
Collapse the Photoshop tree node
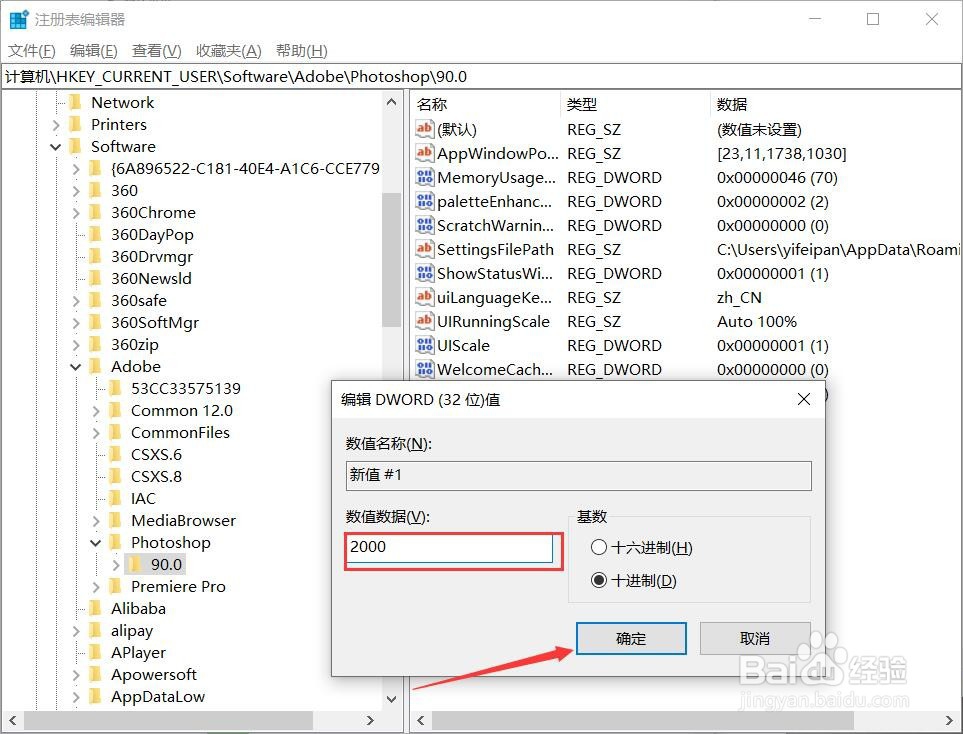pyautogui.click(x=95, y=543)
